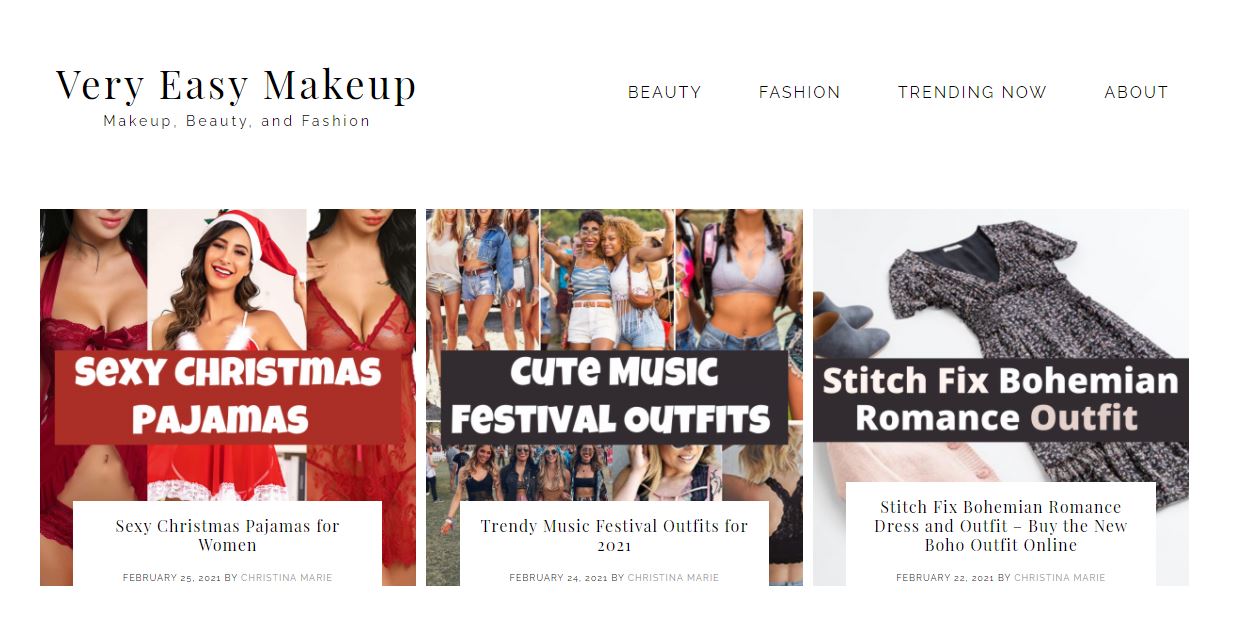Screen dimensions: 1239x633
Task: Open the About page
Action: coord(1136,92)
